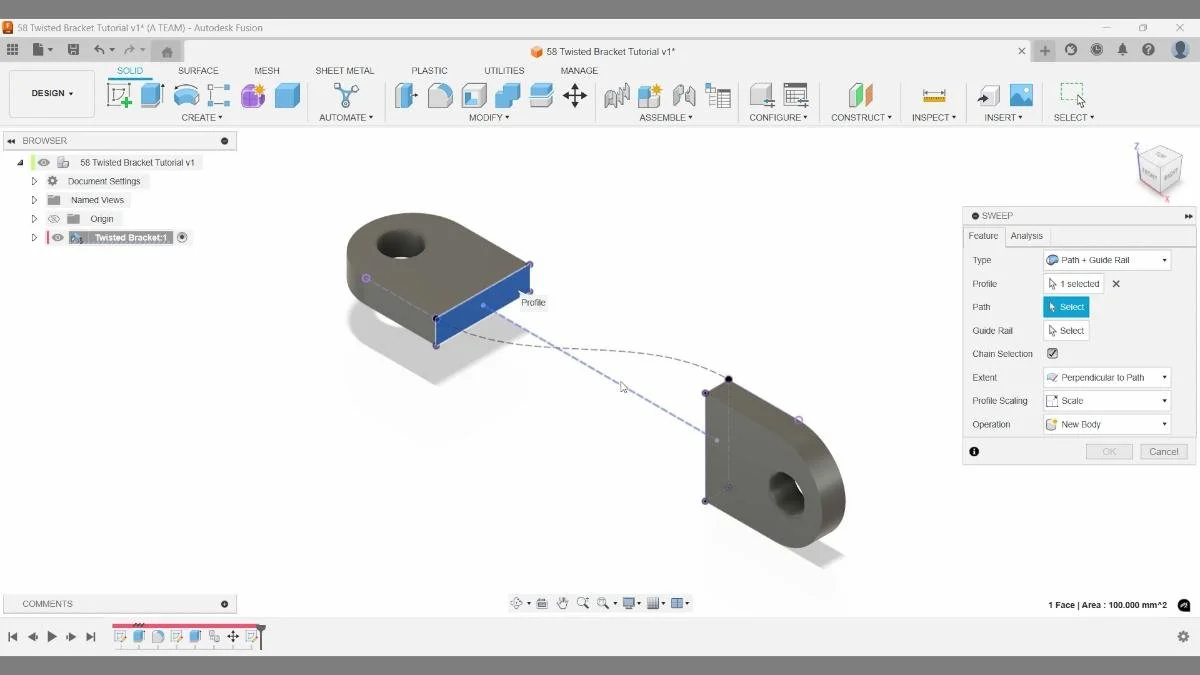Open the notifications bell
Screen dimensions: 1200x675
[x=1123, y=50]
